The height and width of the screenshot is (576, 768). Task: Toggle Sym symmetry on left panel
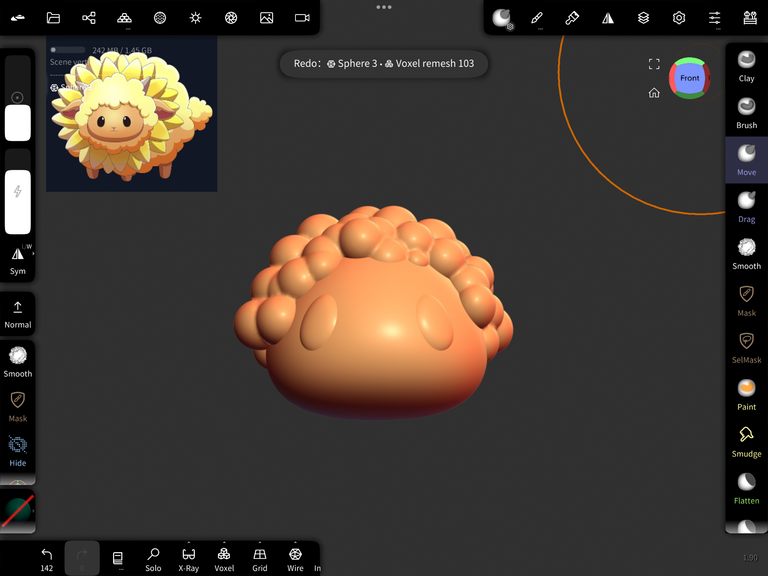[18, 261]
